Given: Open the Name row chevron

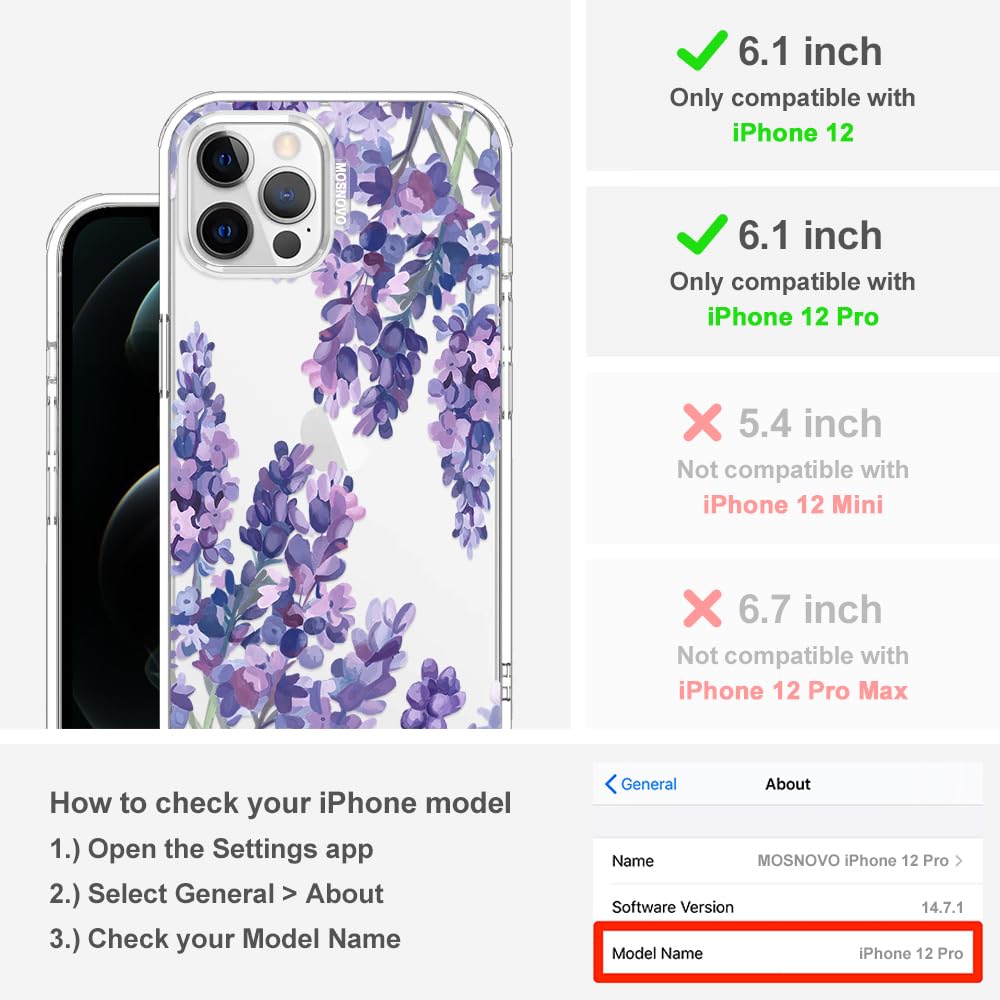Looking at the screenshot, I should tap(959, 861).
